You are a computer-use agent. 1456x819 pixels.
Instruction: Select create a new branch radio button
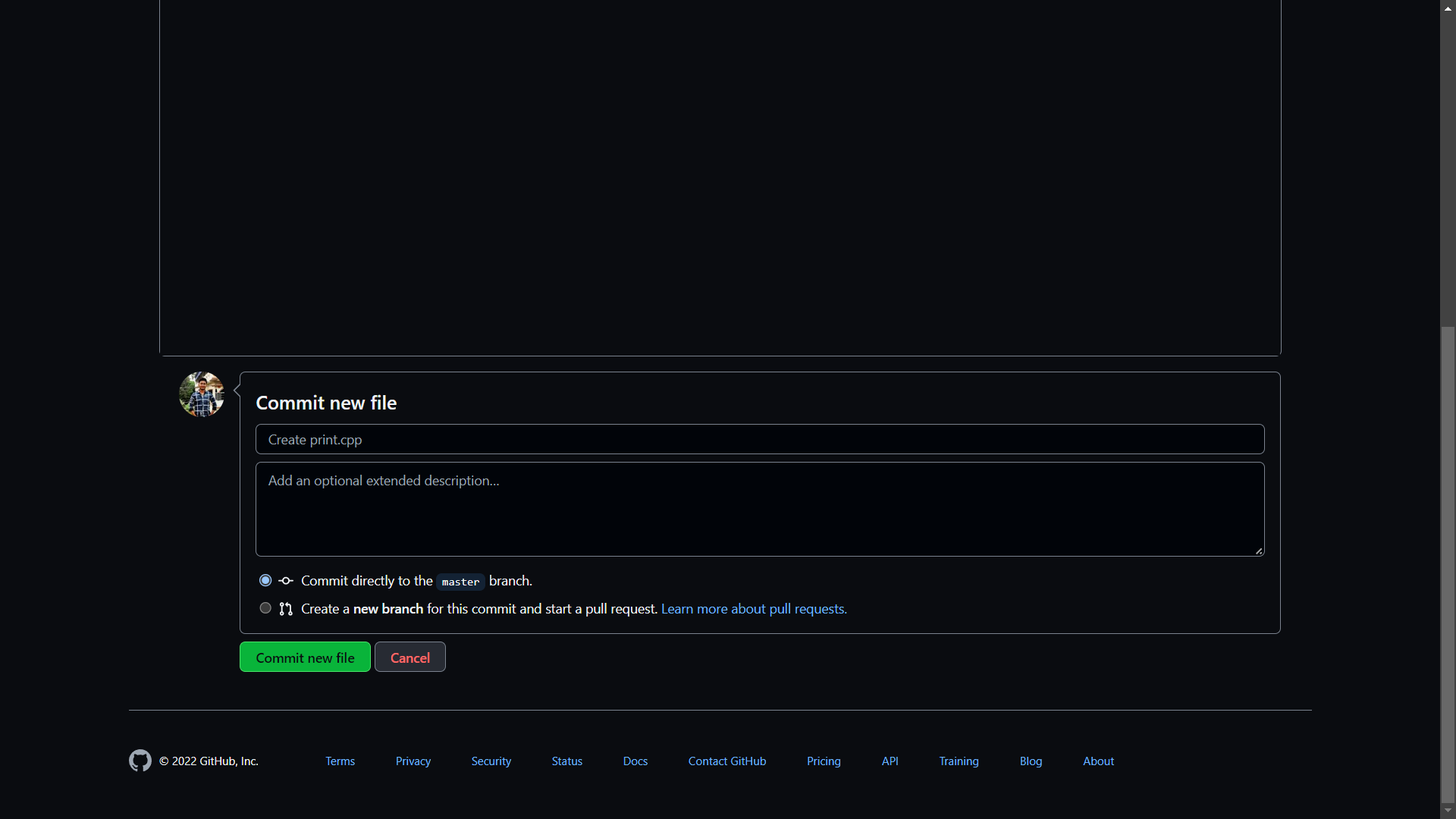(265, 608)
